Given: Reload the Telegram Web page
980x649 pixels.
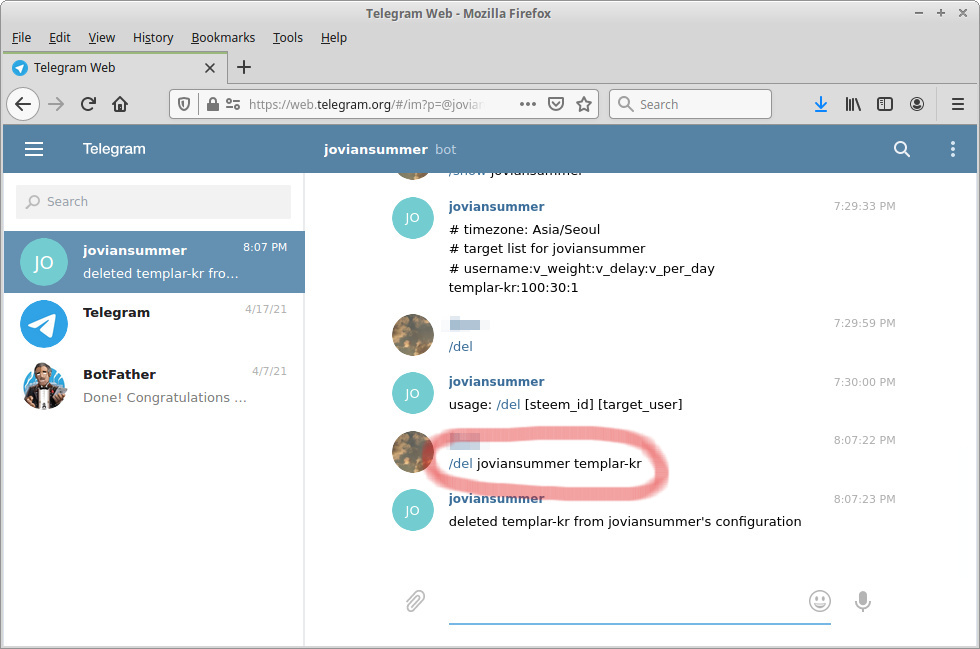Looking at the screenshot, I should (x=88, y=104).
